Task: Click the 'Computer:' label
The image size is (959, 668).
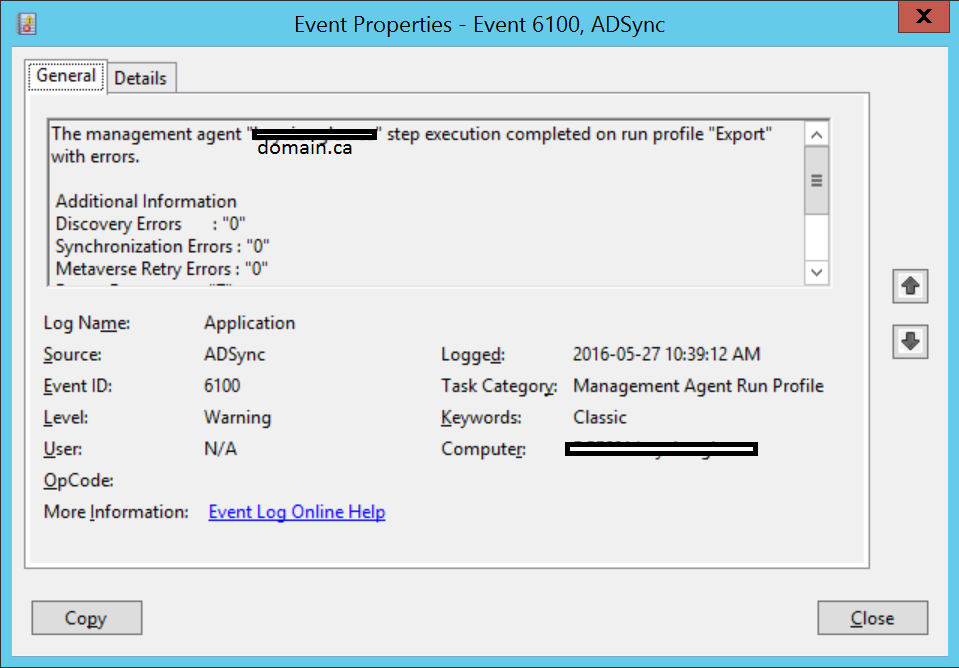Action: pos(484,449)
